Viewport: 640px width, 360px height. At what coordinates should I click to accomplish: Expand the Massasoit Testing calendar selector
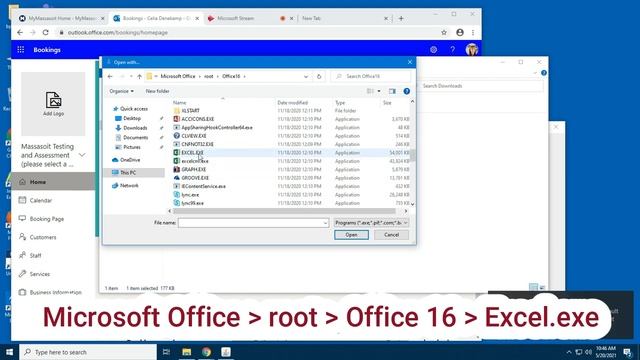point(82,155)
